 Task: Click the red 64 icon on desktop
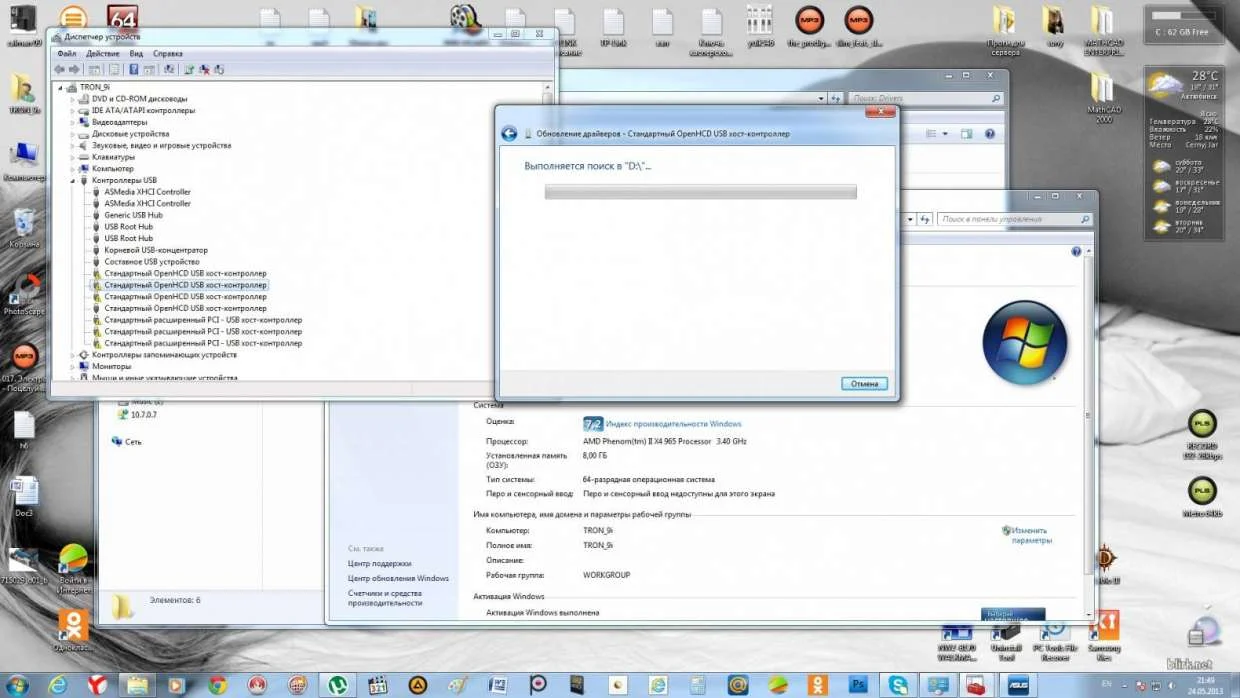point(121,20)
